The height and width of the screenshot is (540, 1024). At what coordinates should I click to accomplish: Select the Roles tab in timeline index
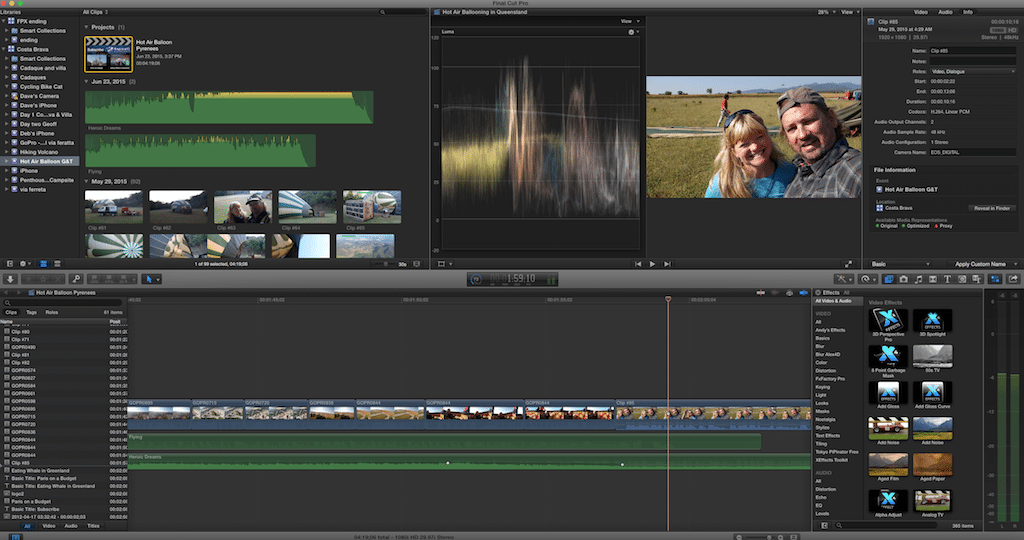click(51, 312)
